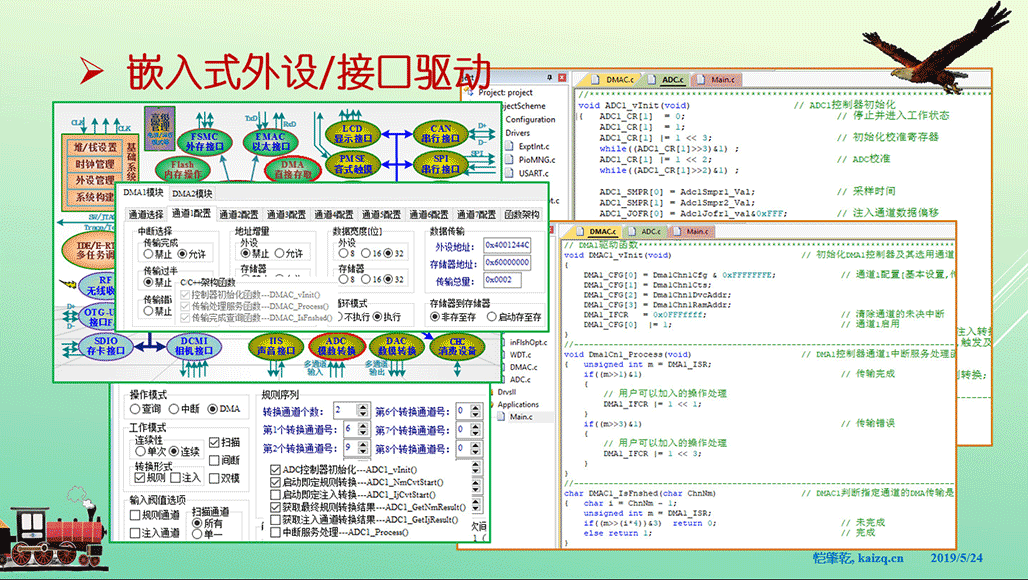Click the pin icon on project panel
Screen dimensions: 1028x580
click(x=549, y=77)
